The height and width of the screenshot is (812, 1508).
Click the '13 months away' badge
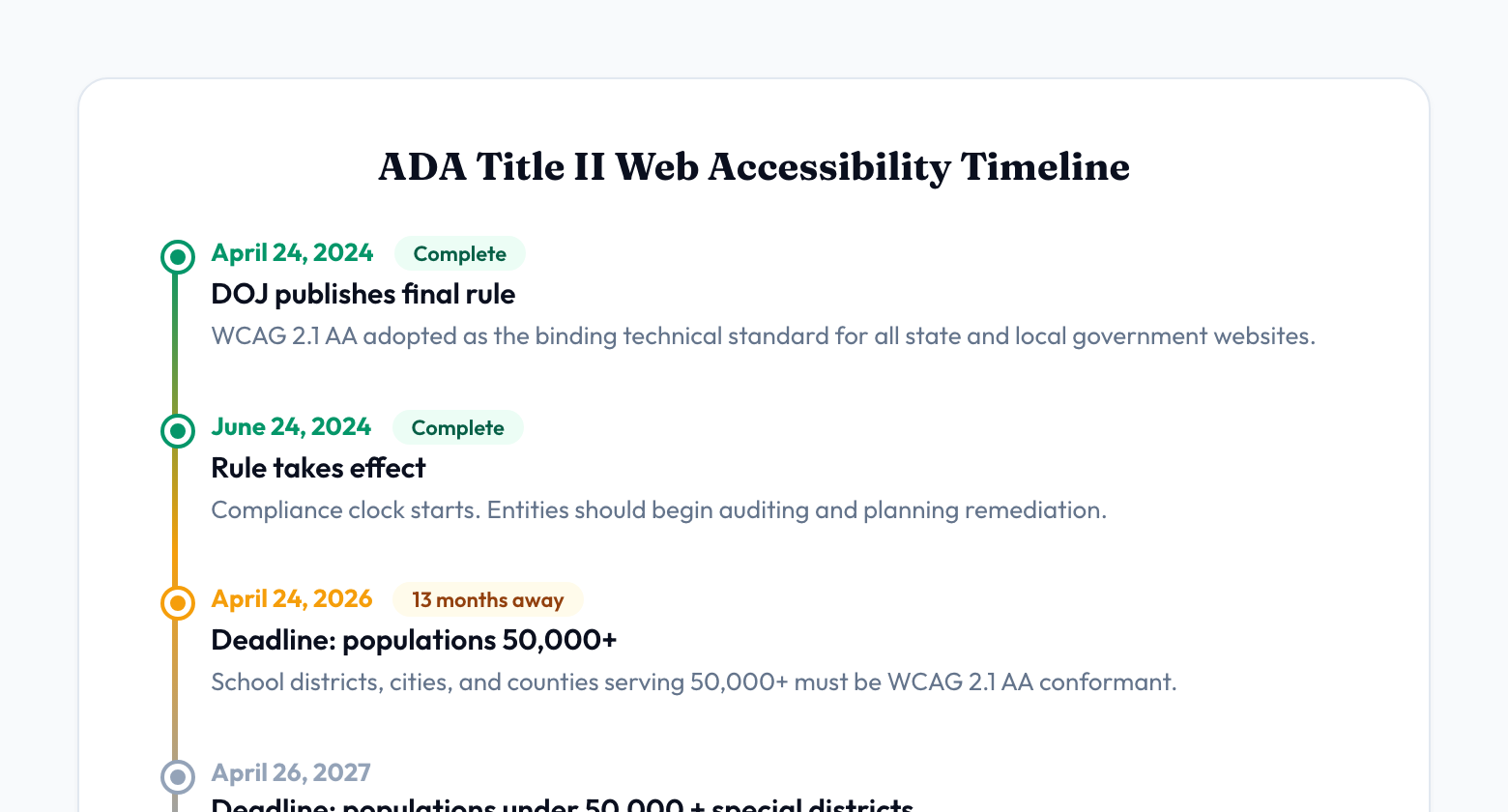click(487, 600)
